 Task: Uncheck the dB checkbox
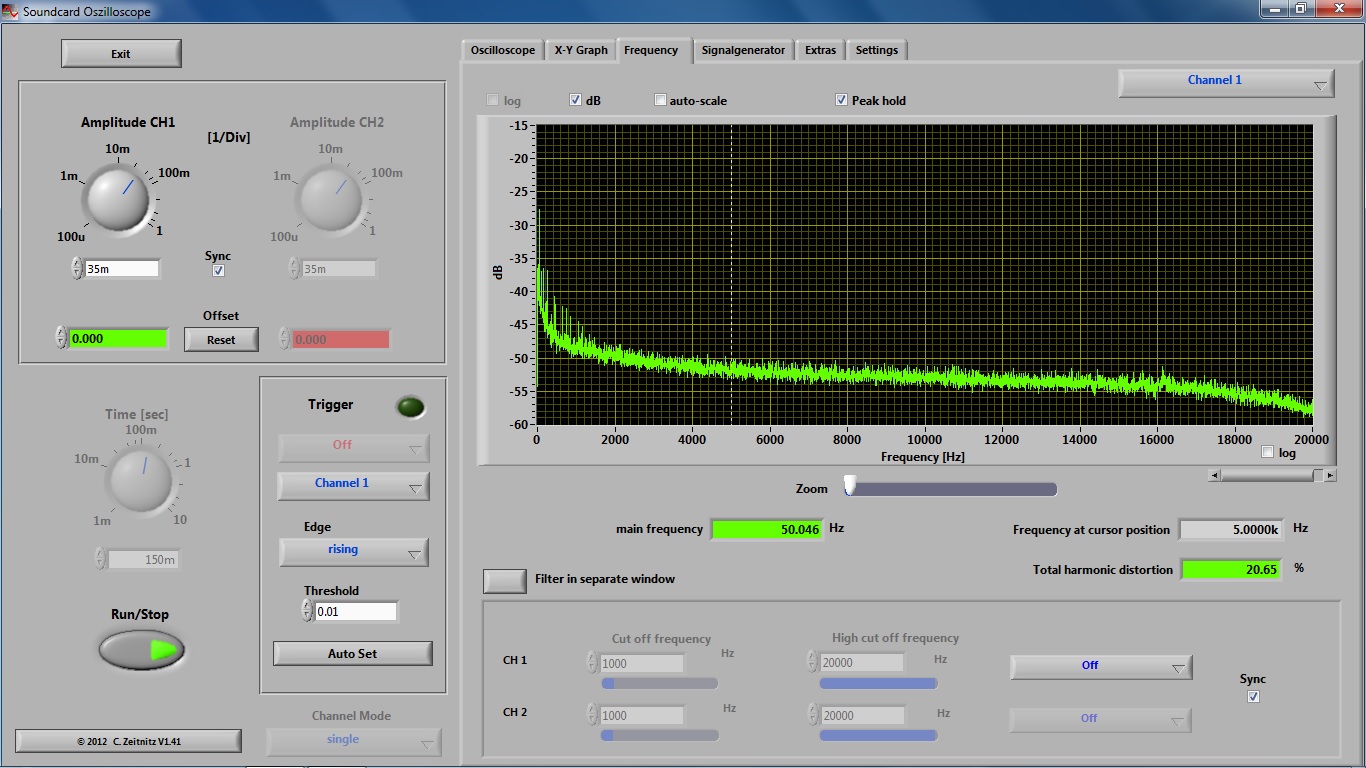[x=575, y=100]
